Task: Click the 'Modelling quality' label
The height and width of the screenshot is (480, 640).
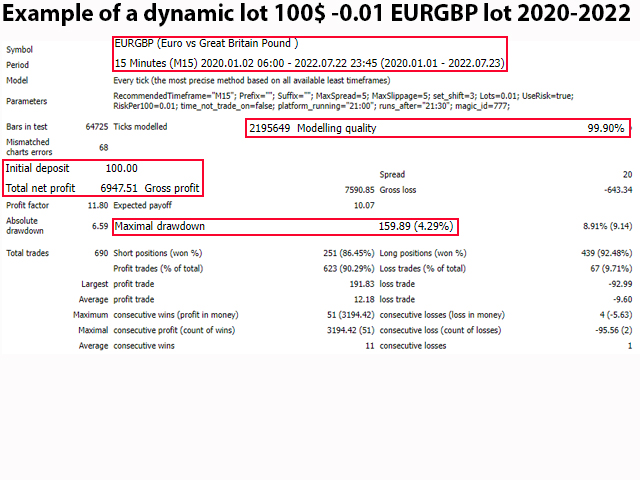Action: tap(337, 128)
